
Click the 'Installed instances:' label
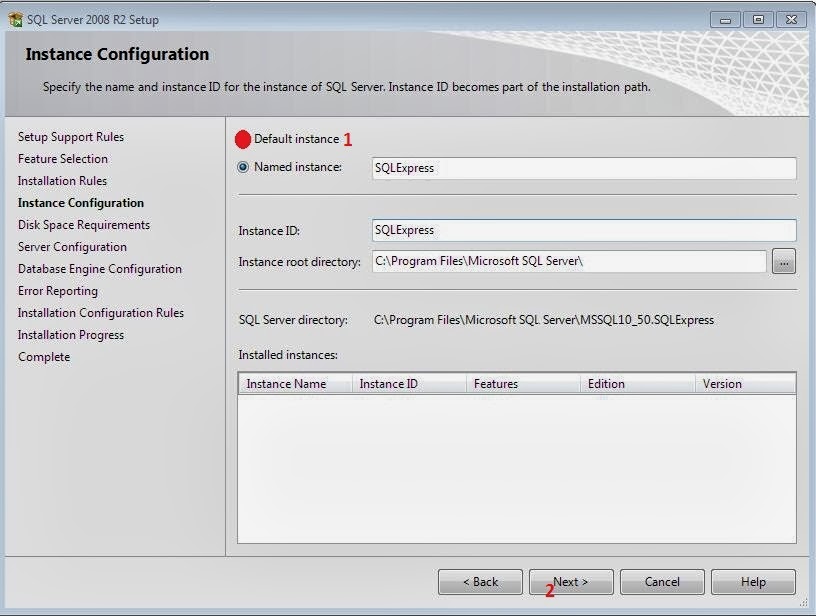click(x=288, y=355)
